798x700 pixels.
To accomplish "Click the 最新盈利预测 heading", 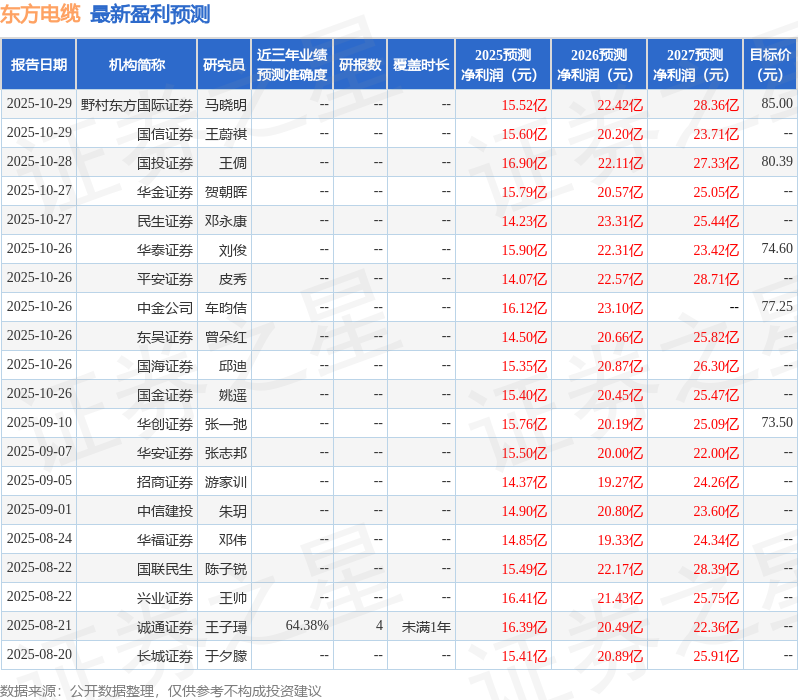I will [x=150, y=14].
